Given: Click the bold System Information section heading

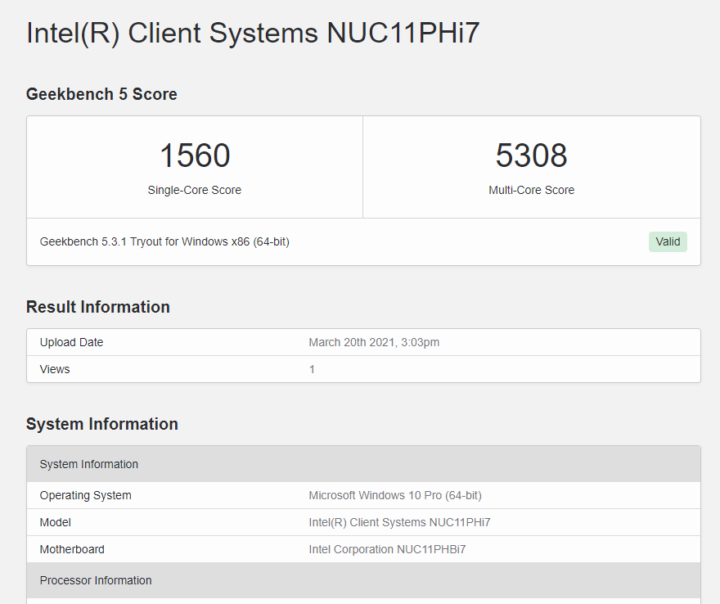Looking at the screenshot, I should (102, 424).
